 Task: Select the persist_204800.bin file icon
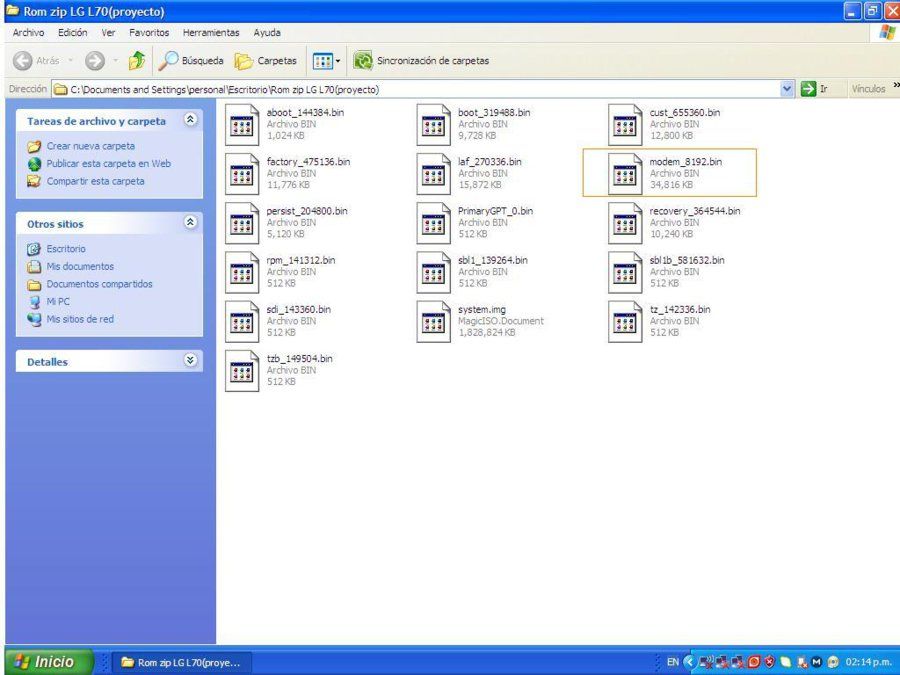242,223
